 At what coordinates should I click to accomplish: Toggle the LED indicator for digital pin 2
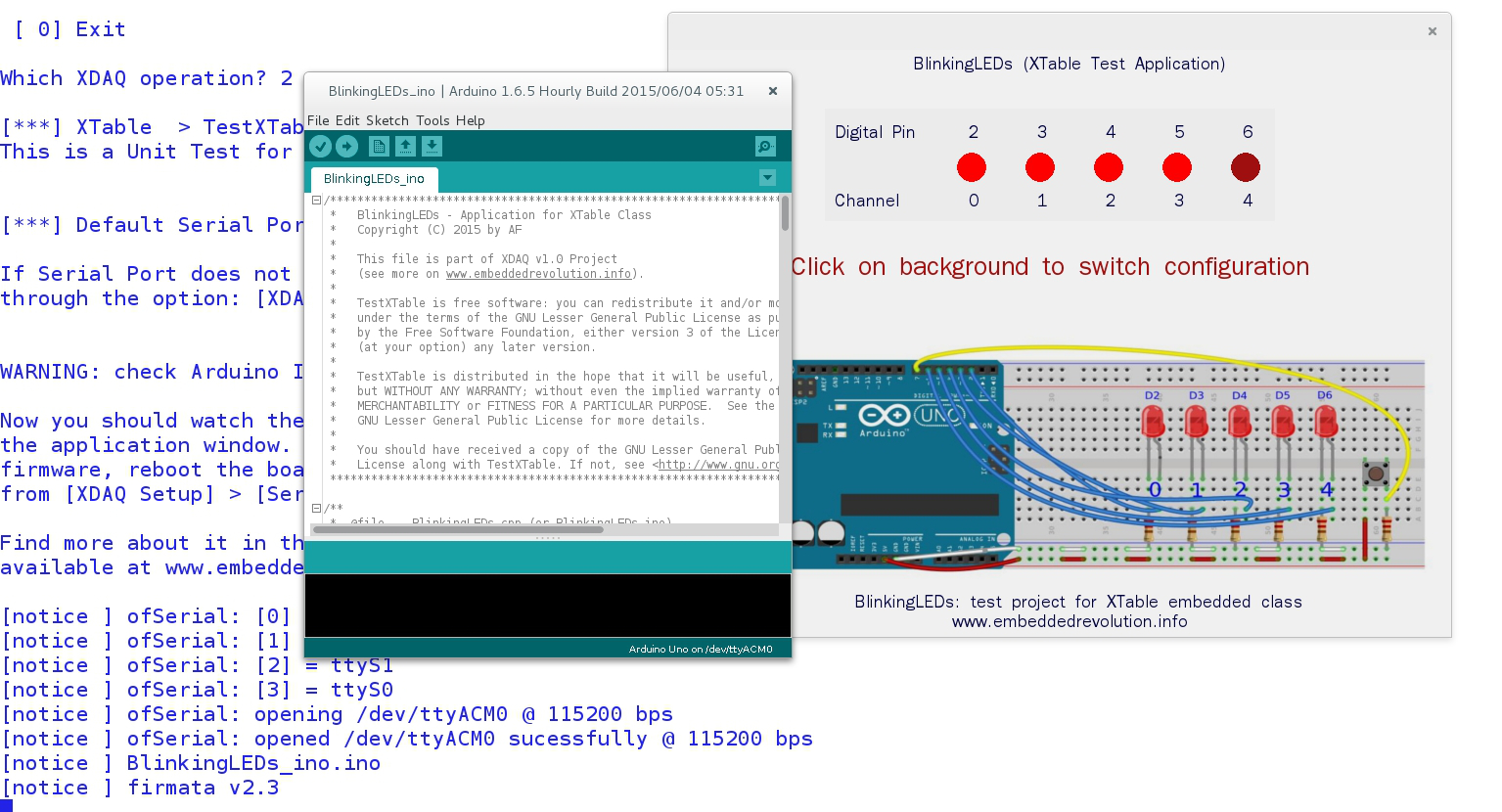point(972,167)
